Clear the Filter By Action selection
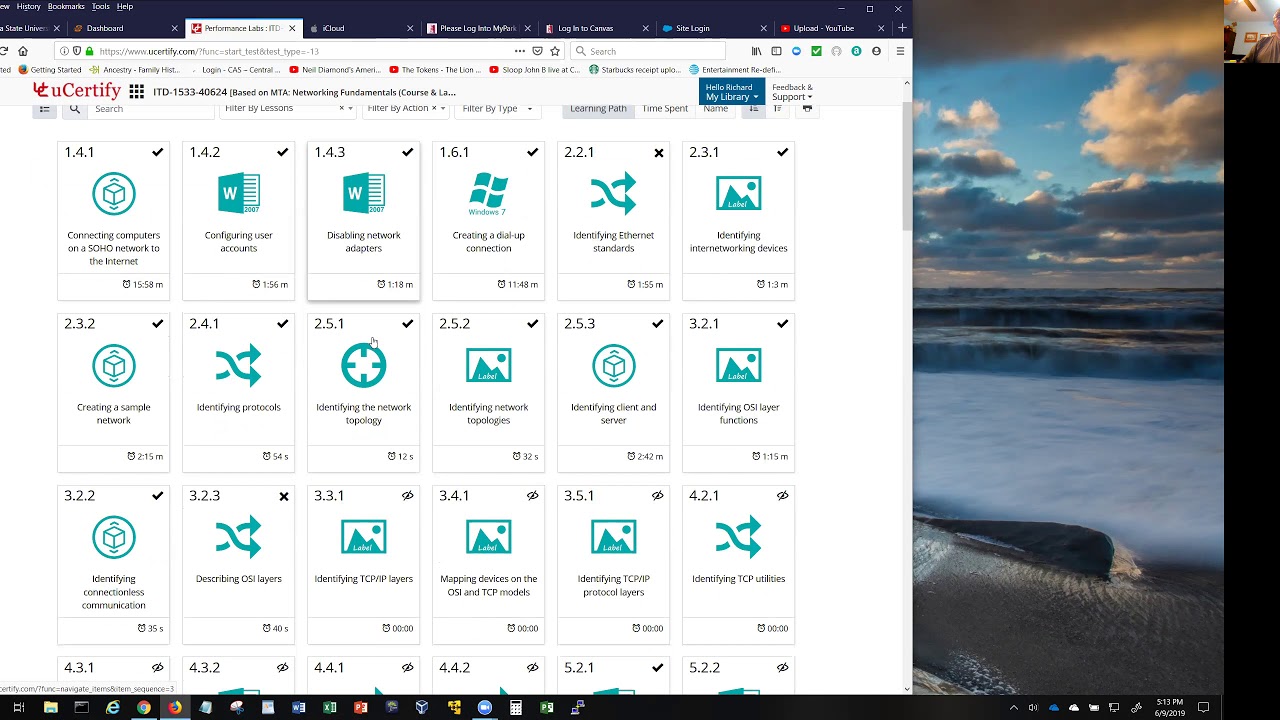Screen dimensions: 1280x720 point(434,108)
